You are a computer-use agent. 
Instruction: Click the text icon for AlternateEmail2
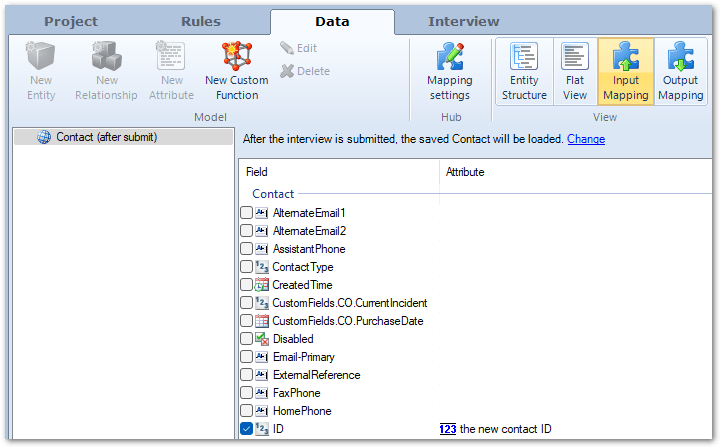click(x=262, y=230)
